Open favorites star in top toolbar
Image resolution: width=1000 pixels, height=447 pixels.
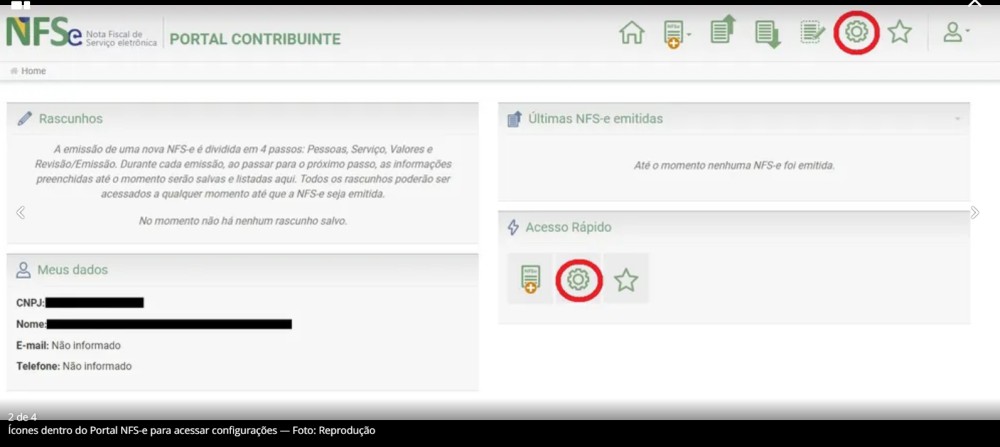pos(900,32)
